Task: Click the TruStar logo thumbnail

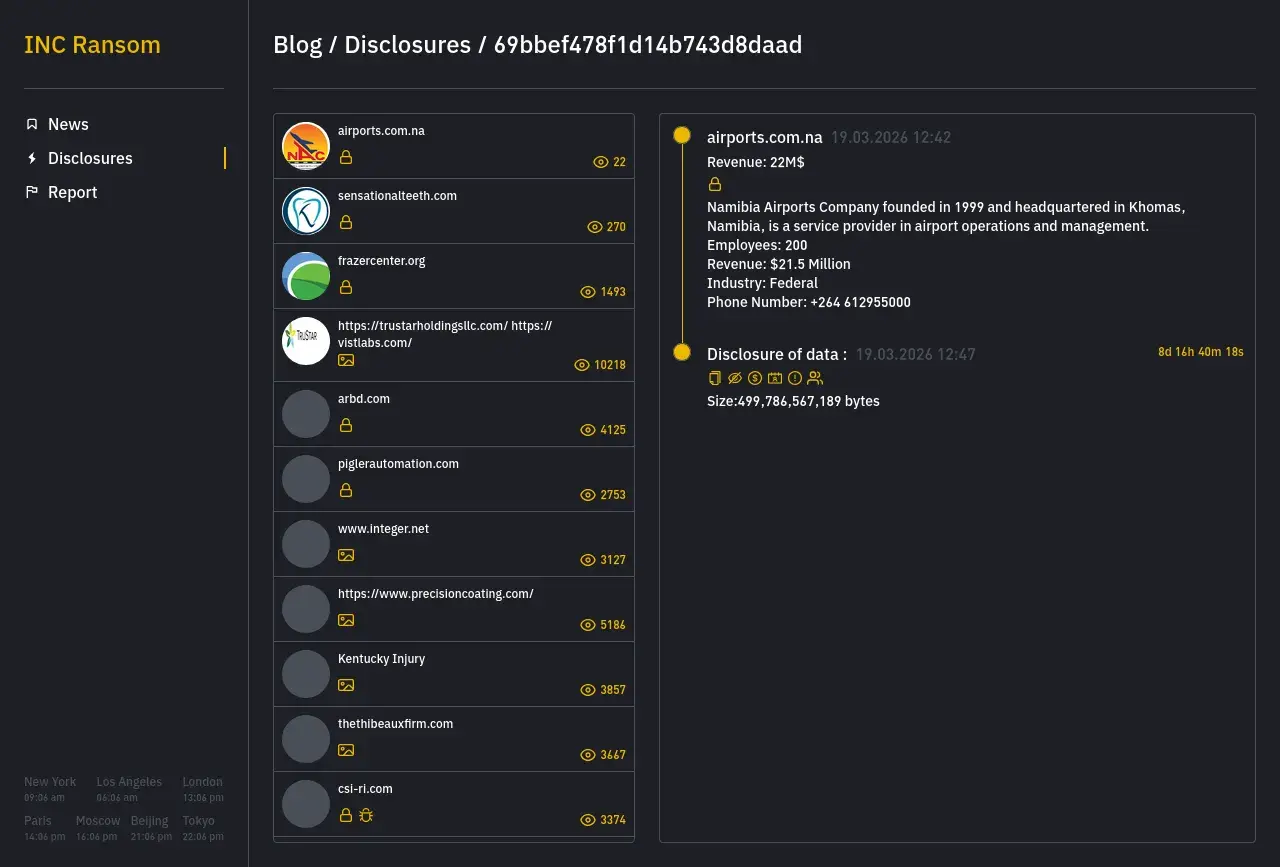Action: click(x=306, y=340)
